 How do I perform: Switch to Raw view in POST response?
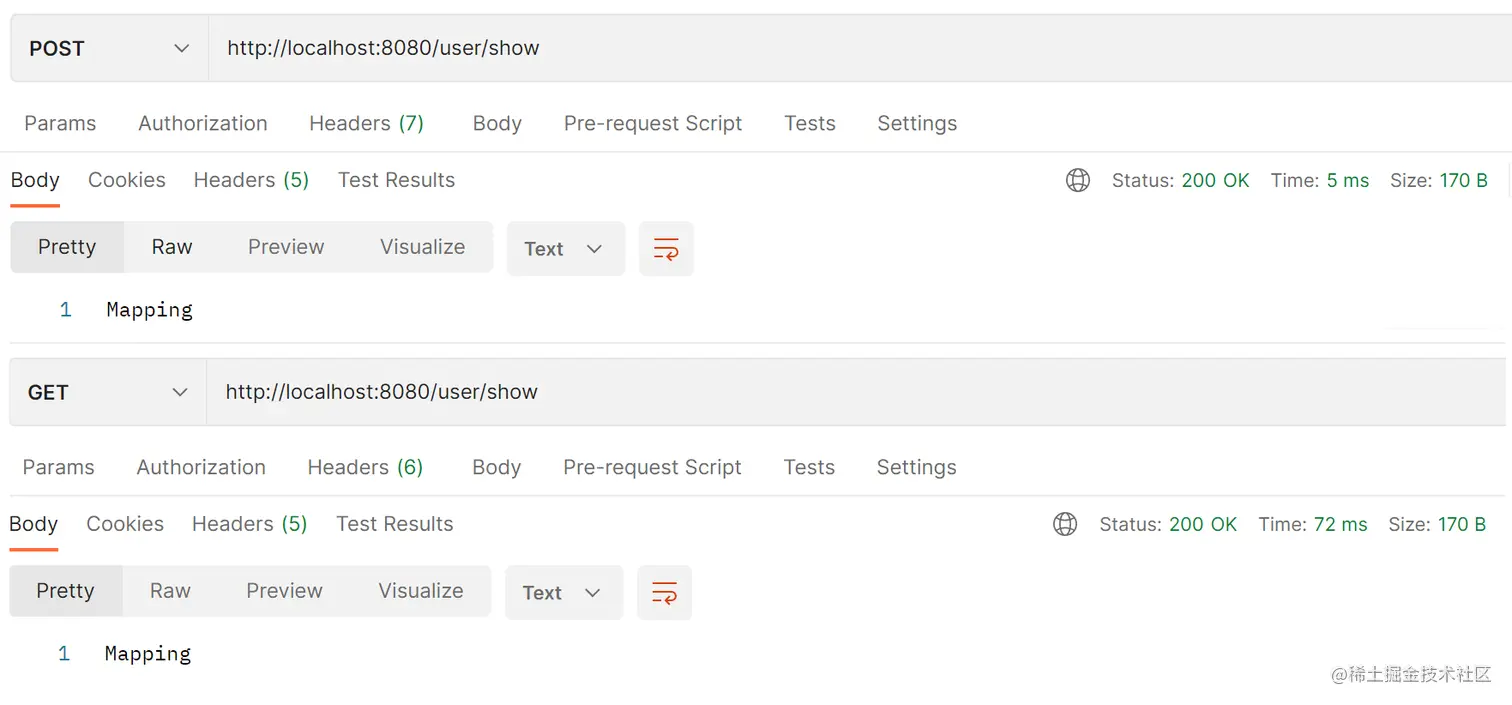(x=172, y=247)
